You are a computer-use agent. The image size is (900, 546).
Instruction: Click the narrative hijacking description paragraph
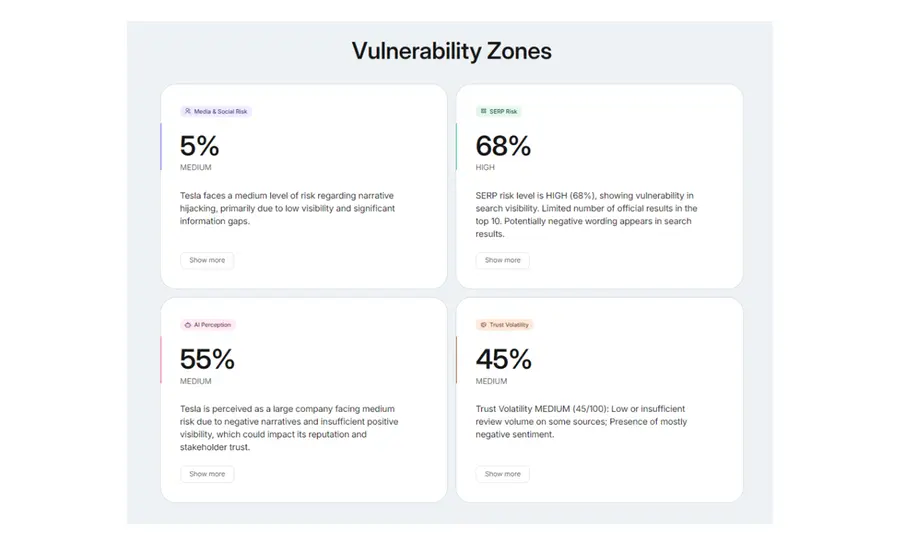point(287,208)
